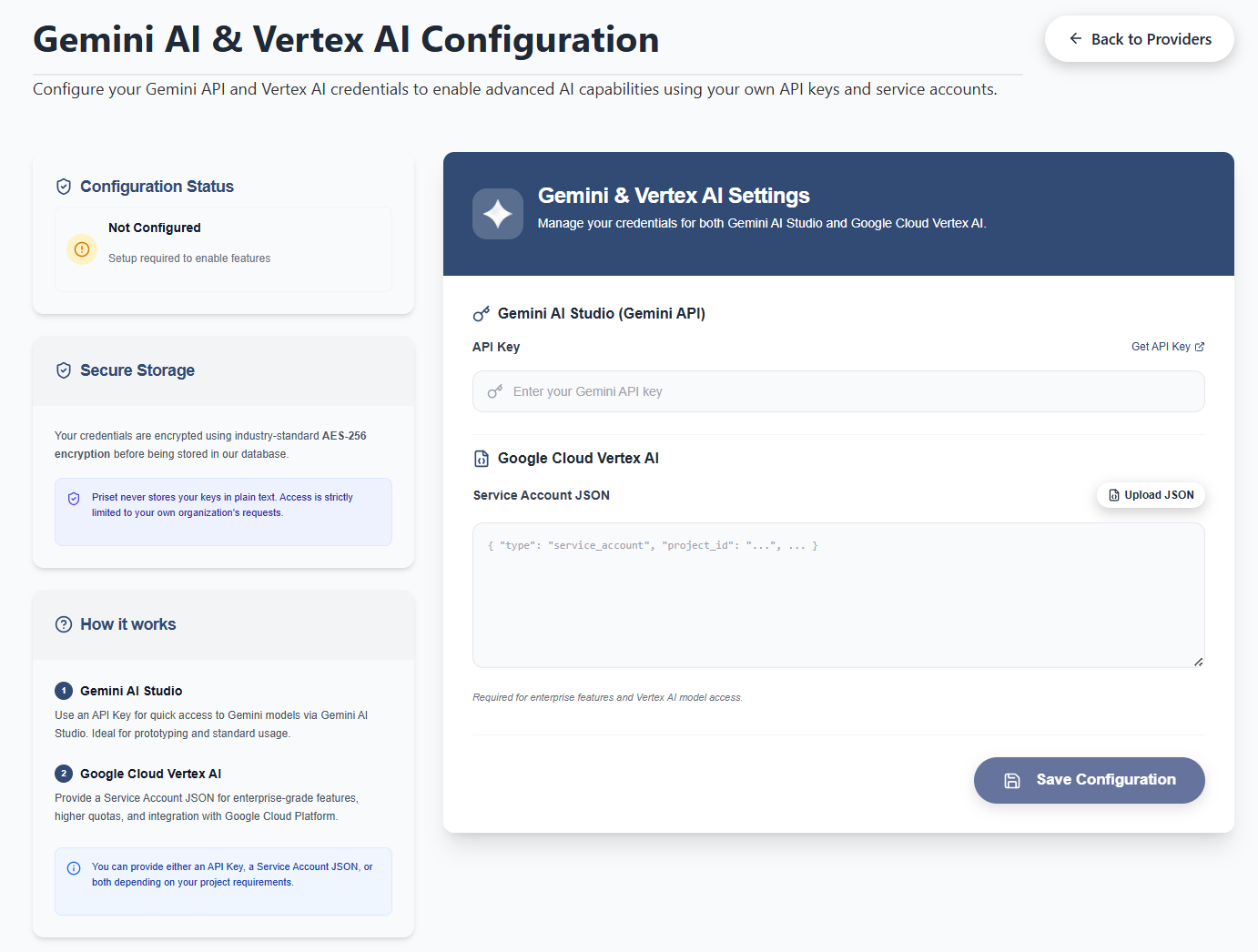Viewport: 1258px width, 952px height.
Task: Click the shield icon beside Secure Storage
Action: click(x=64, y=370)
